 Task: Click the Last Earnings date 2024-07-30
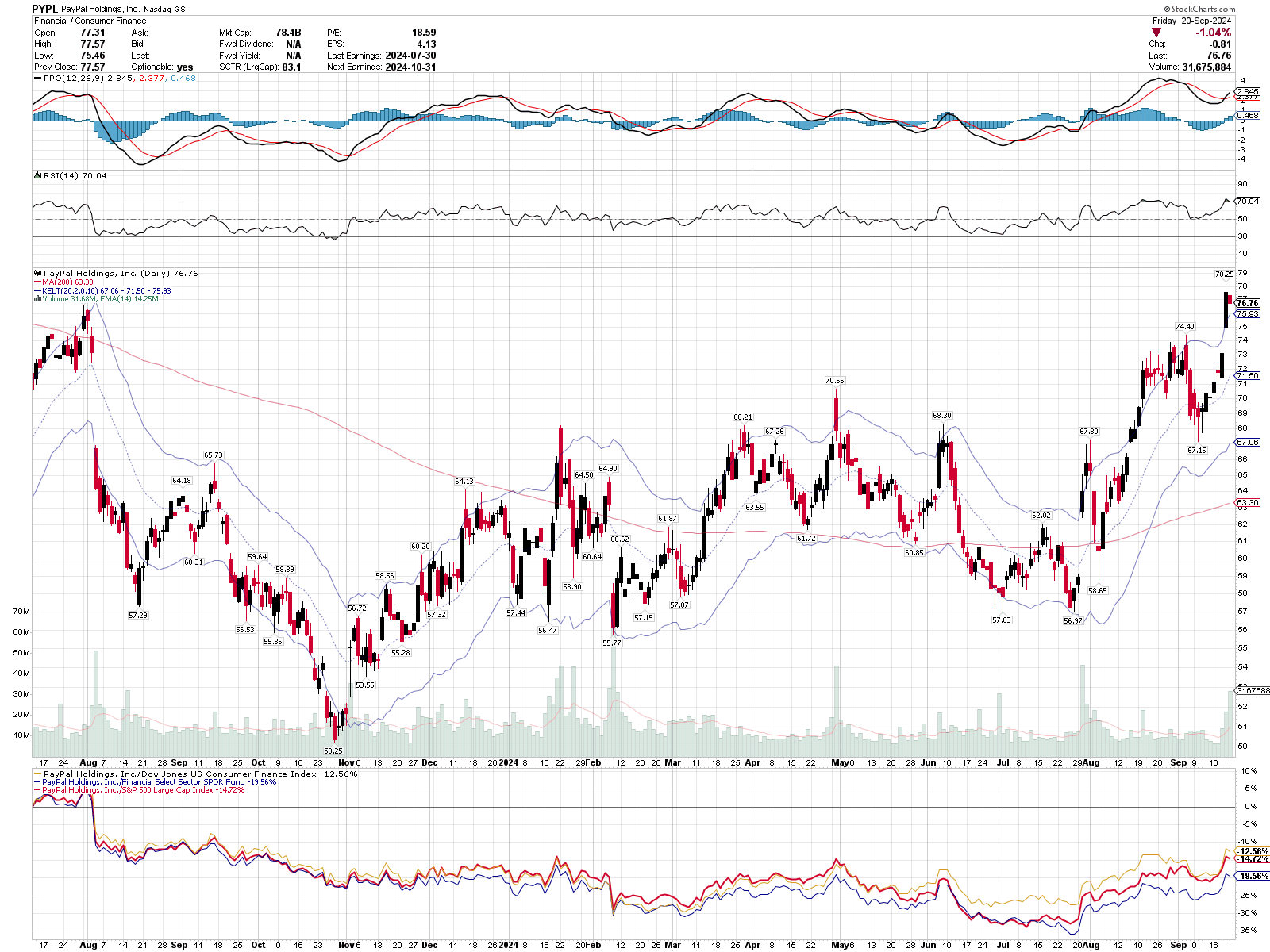410,56
